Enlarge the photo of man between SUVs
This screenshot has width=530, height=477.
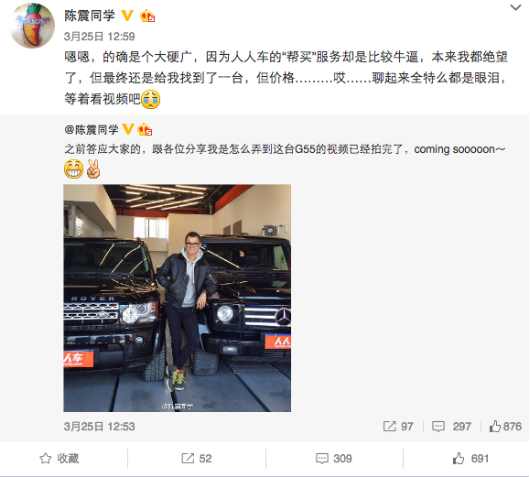pyautogui.click(x=177, y=298)
